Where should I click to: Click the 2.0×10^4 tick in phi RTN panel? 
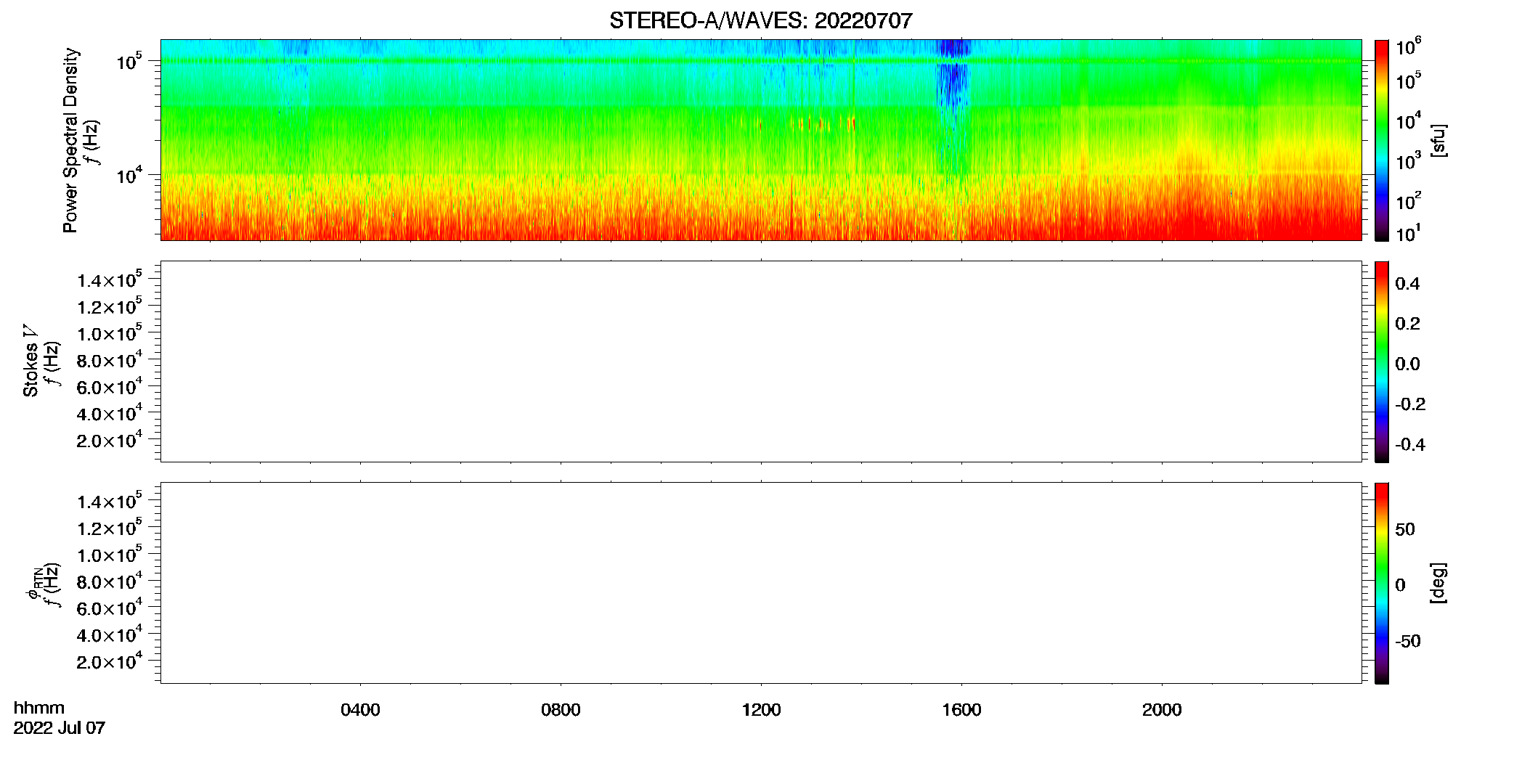(110, 661)
